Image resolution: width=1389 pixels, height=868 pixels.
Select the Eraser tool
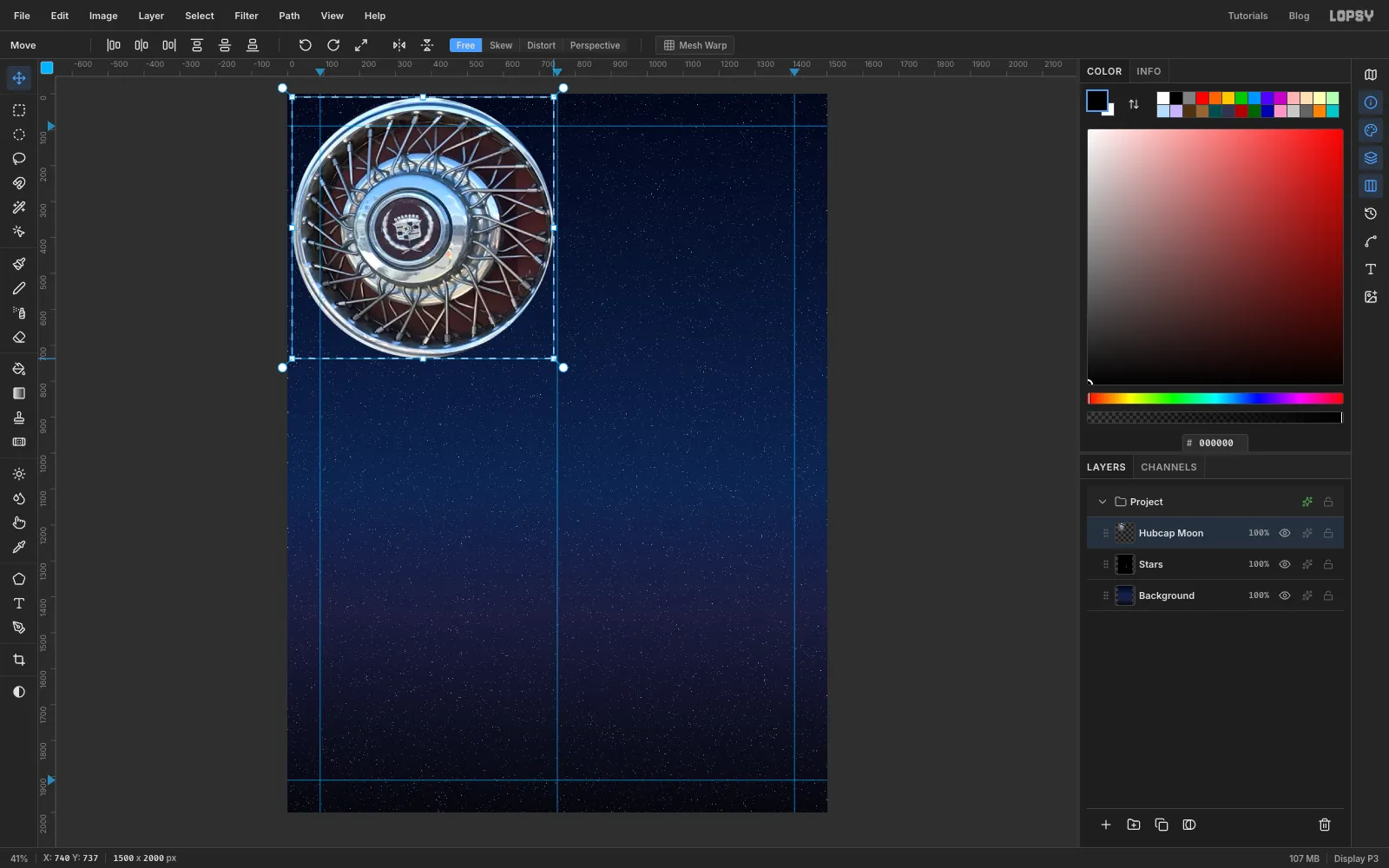[19, 338]
